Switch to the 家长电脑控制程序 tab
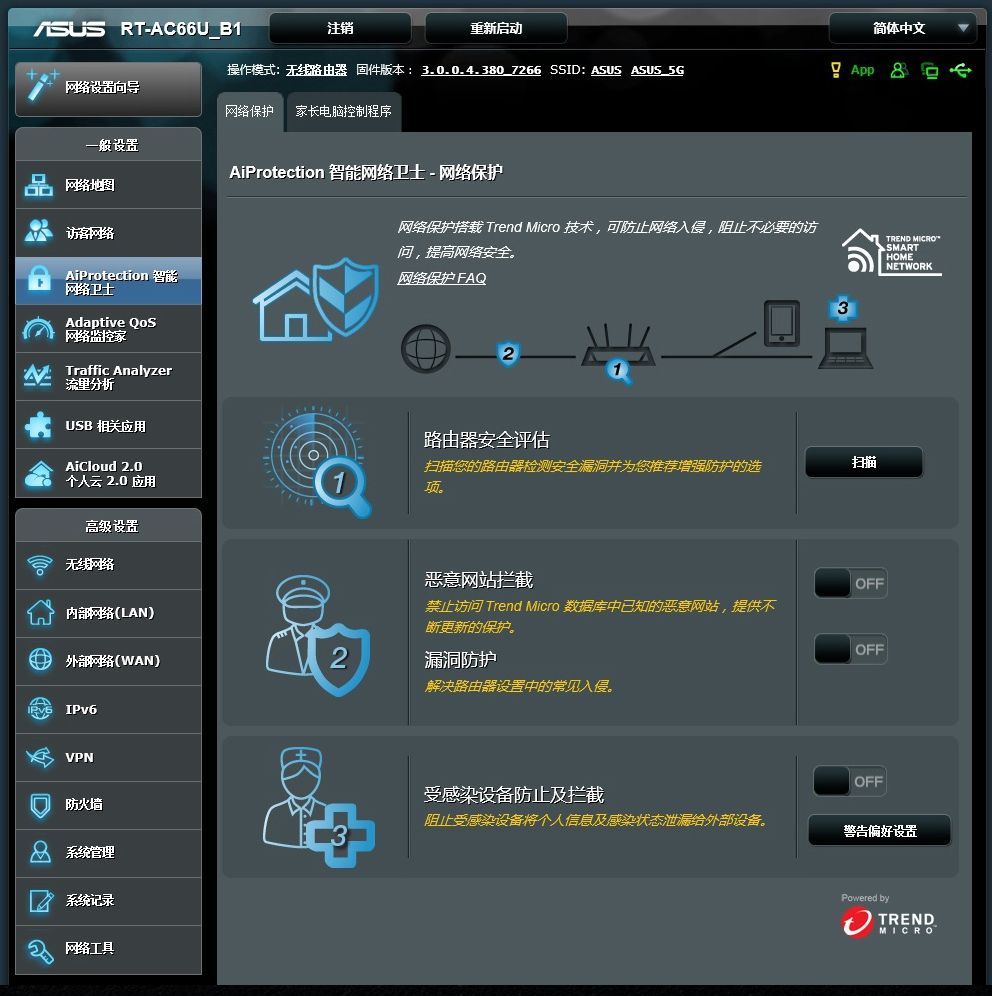 [x=344, y=112]
